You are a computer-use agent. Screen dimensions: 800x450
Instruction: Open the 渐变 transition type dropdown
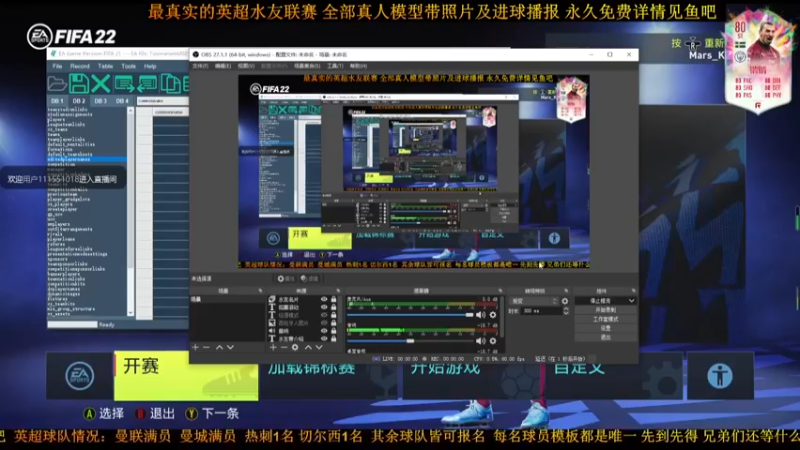pyautogui.click(x=534, y=301)
